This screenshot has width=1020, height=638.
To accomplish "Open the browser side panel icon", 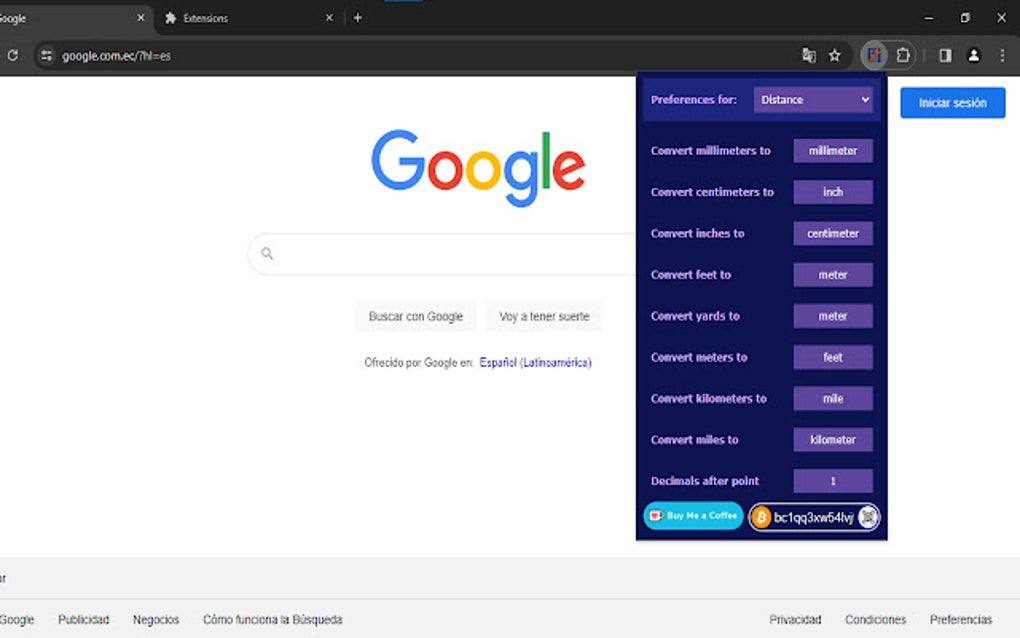I will pos(944,55).
